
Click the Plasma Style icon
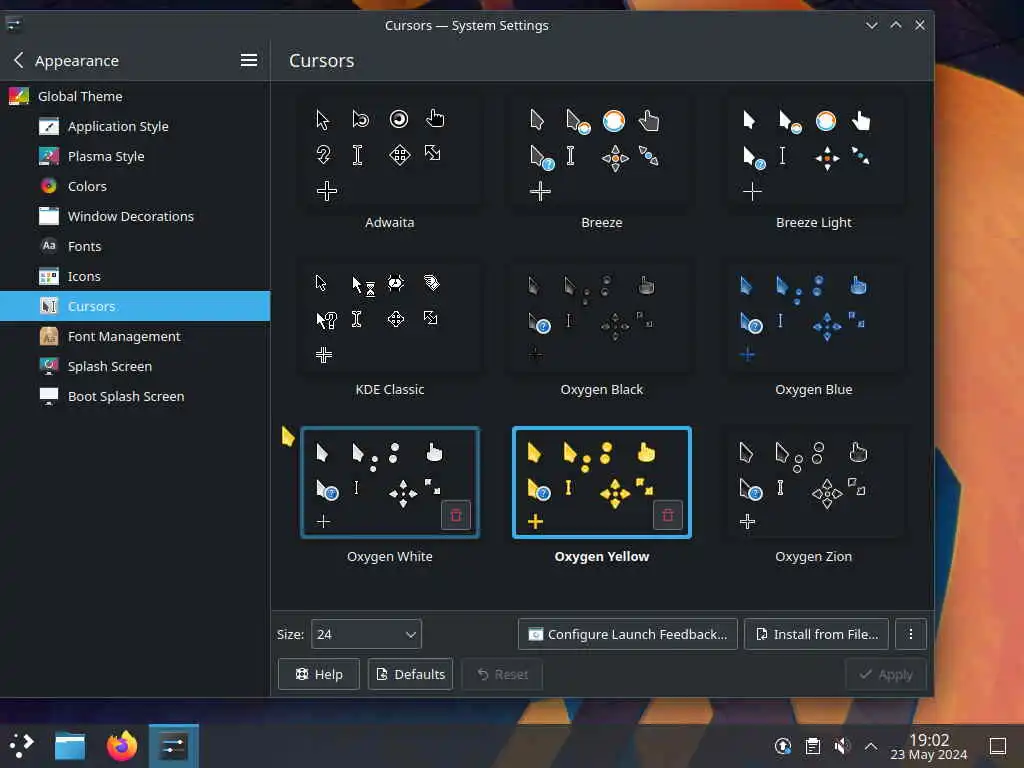point(49,156)
